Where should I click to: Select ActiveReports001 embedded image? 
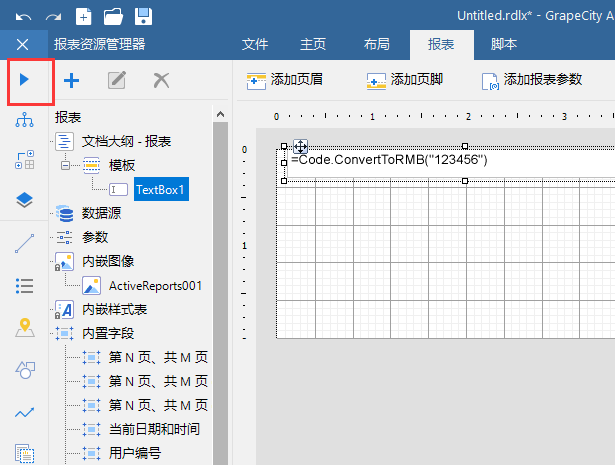155,286
